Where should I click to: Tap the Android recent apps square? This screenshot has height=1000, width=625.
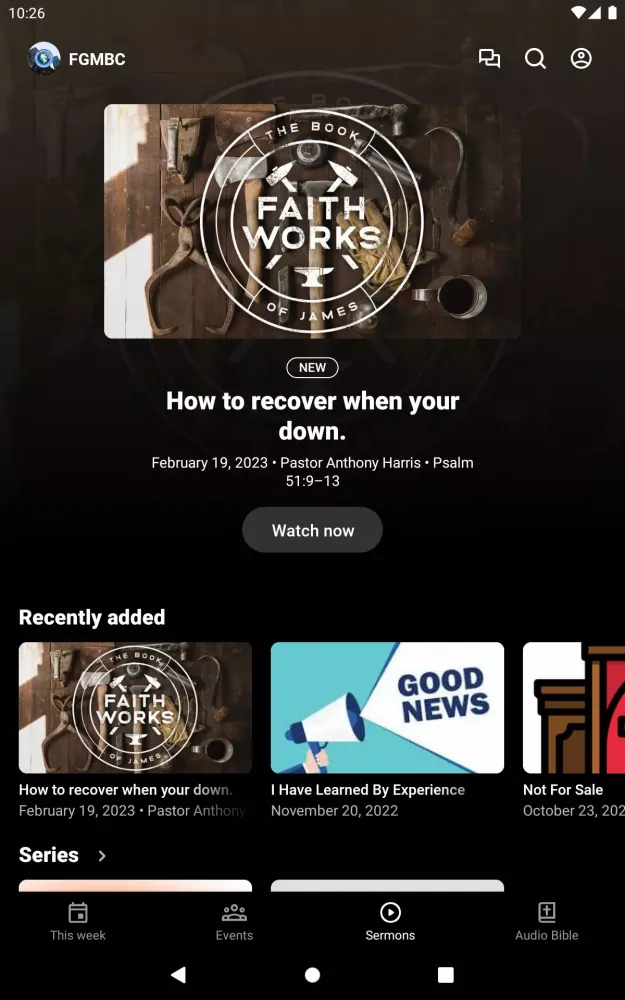[446, 974]
